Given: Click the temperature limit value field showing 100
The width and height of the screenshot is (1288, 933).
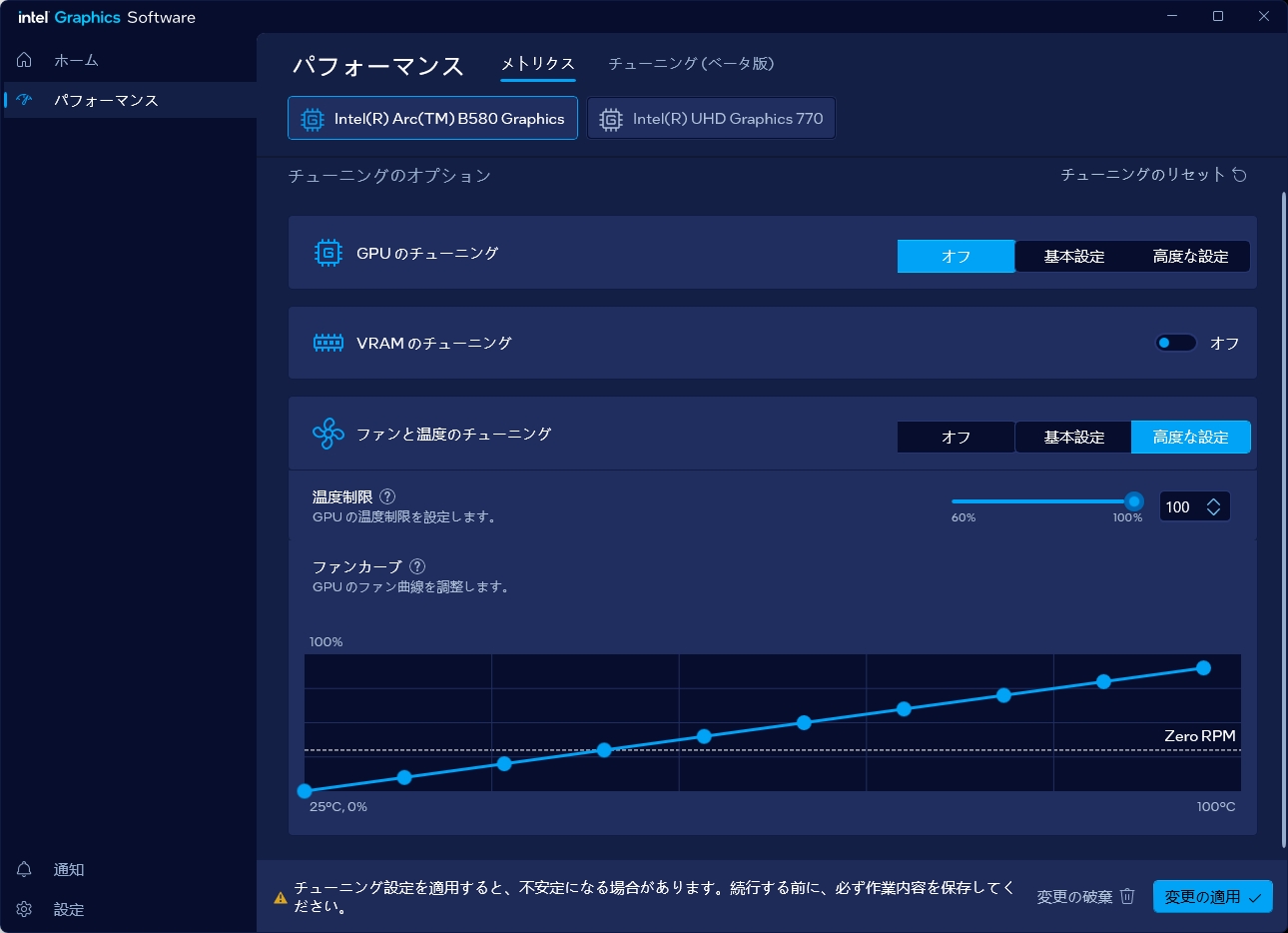Looking at the screenshot, I should point(1194,506).
